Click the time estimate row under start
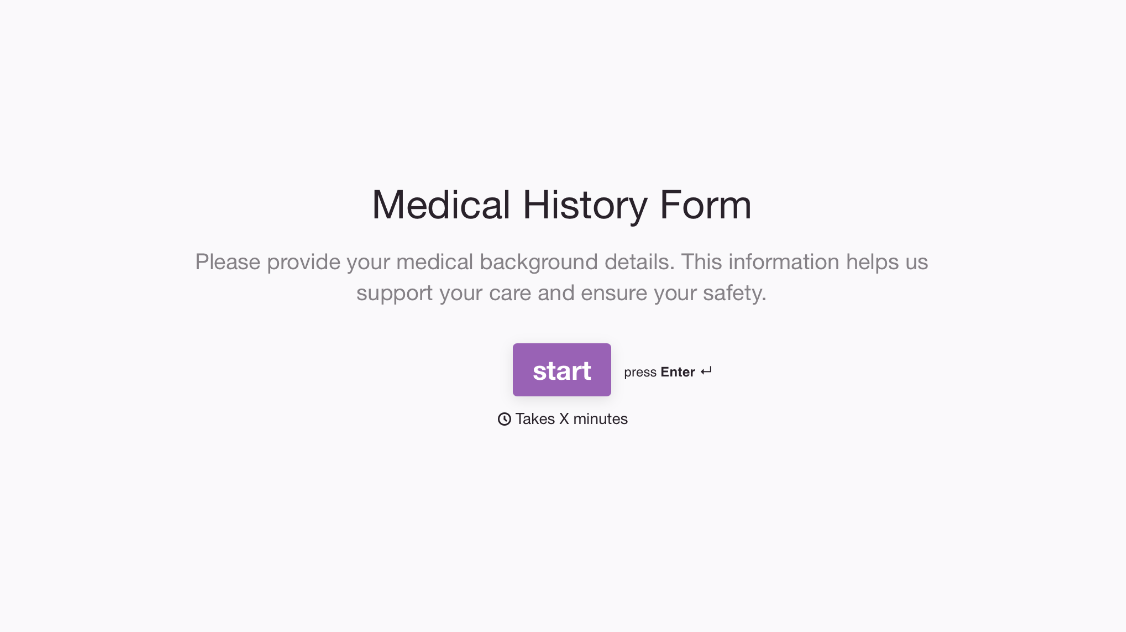Viewport: 1126px width, 632px height. click(563, 419)
